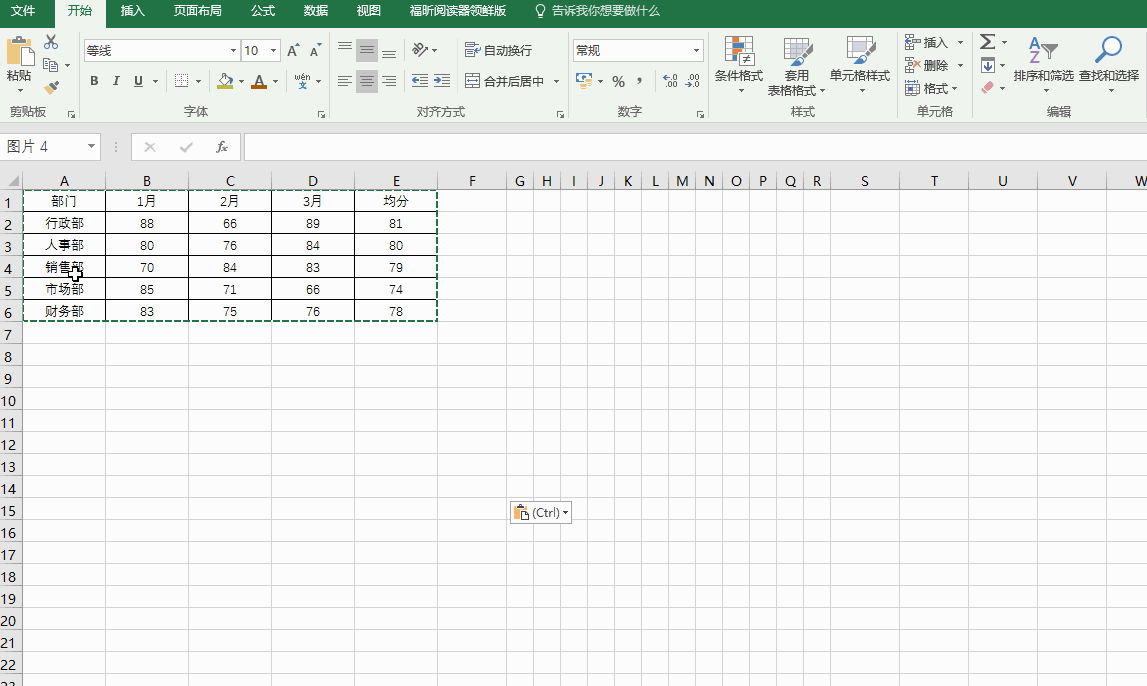Toggle center horizontal alignment
The width and height of the screenshot is (1147, 686).
[x=367, y=81]
